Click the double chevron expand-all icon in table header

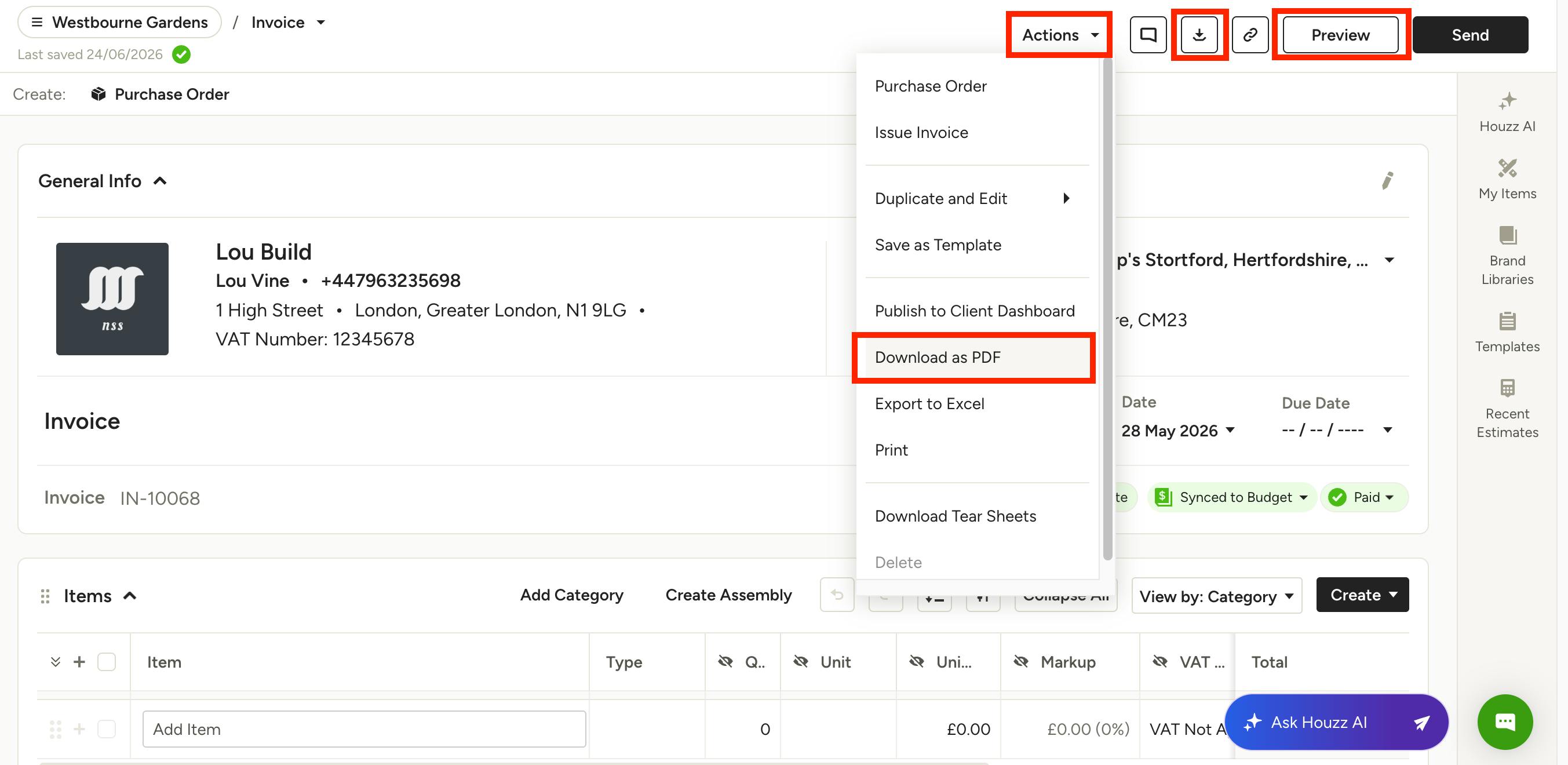click(x=56, y=661)
